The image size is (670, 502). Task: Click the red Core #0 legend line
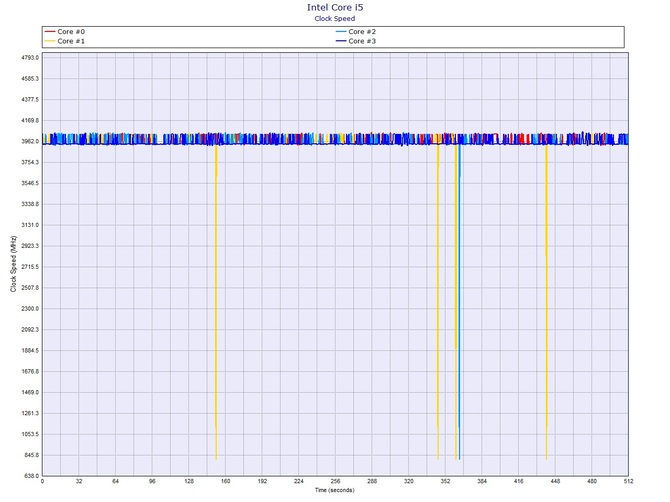point(50,32)
